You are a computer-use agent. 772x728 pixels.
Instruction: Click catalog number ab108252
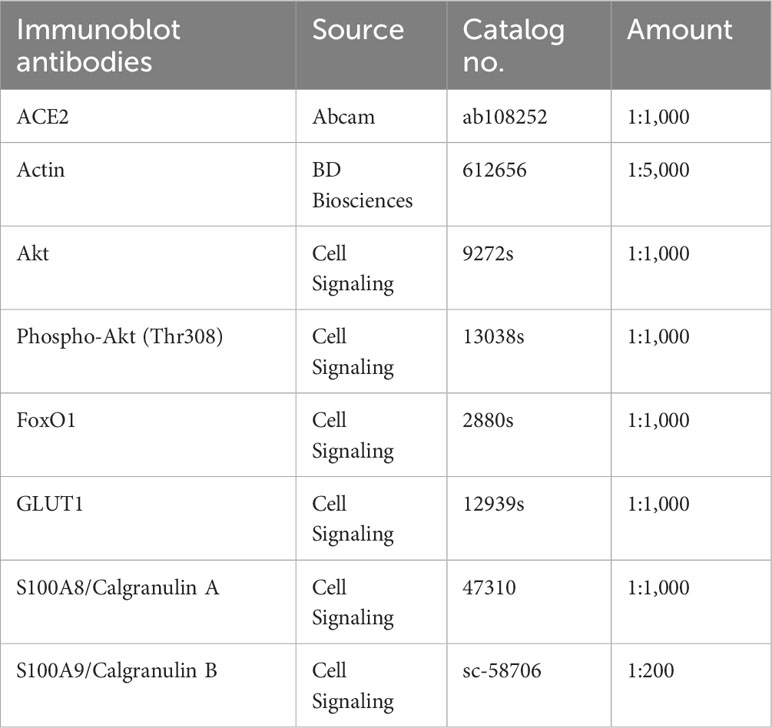click(x=505, y=117)
